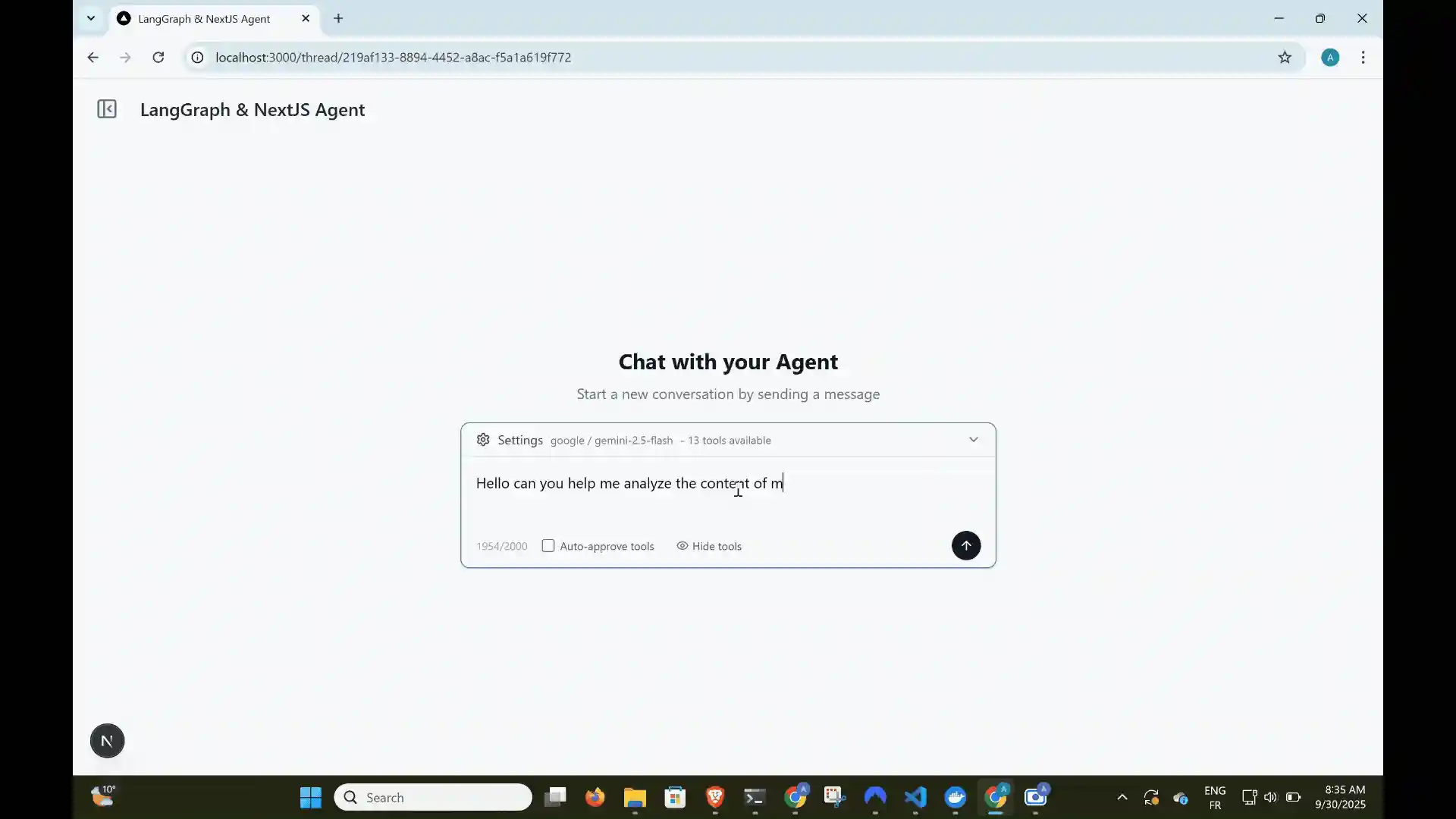
Task: Launch VS Code from the taskbar
Action: 915,797
